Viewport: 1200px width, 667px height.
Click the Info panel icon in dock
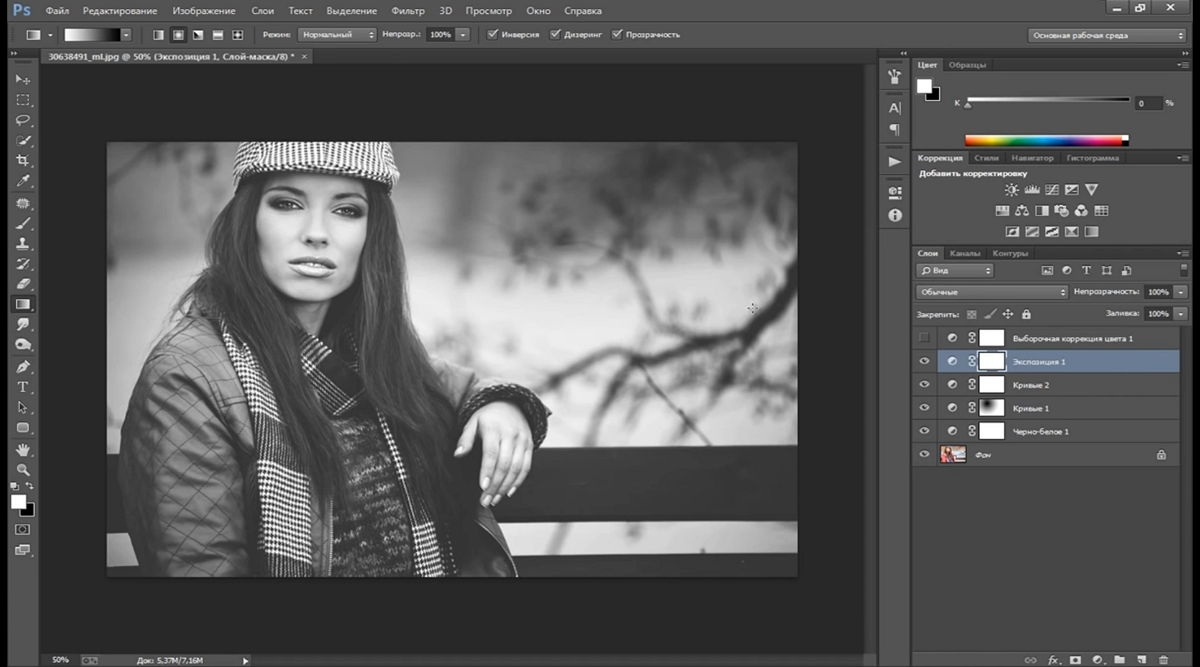895,215
